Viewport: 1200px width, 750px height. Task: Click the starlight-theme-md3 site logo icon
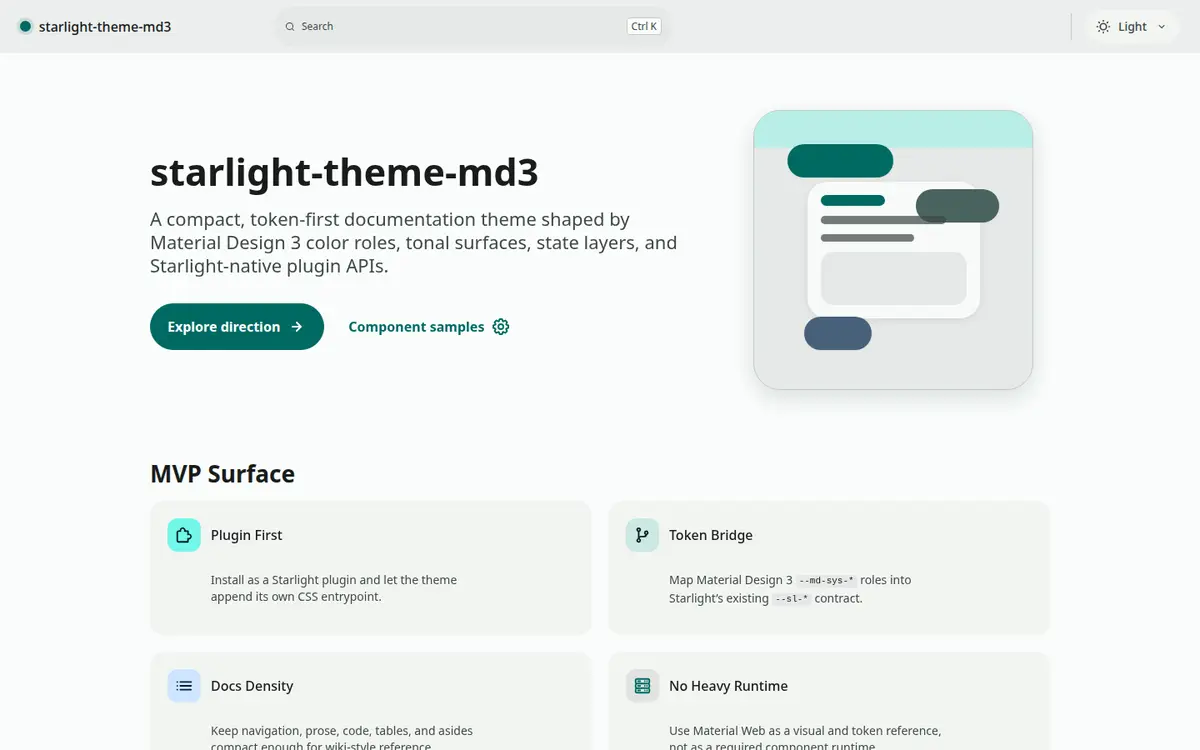coord(25,27)
